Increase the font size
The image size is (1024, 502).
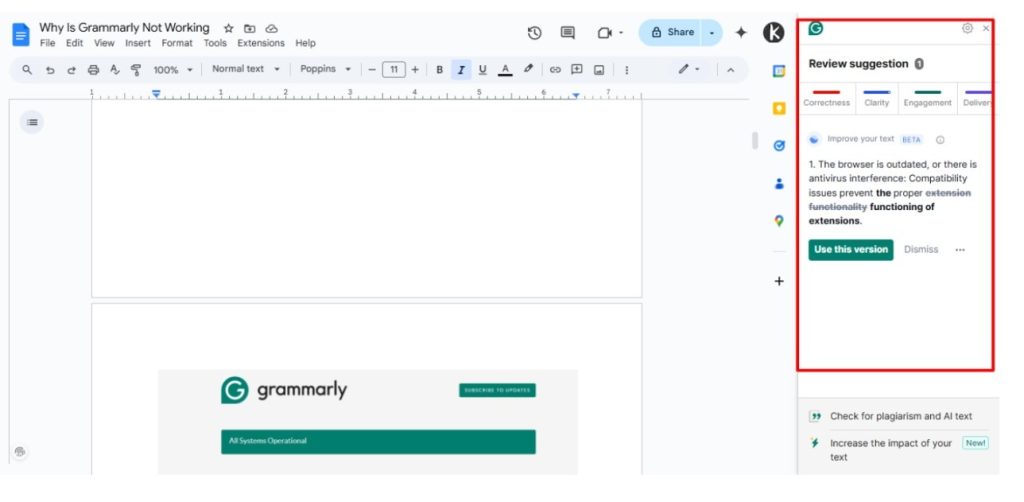415,70
